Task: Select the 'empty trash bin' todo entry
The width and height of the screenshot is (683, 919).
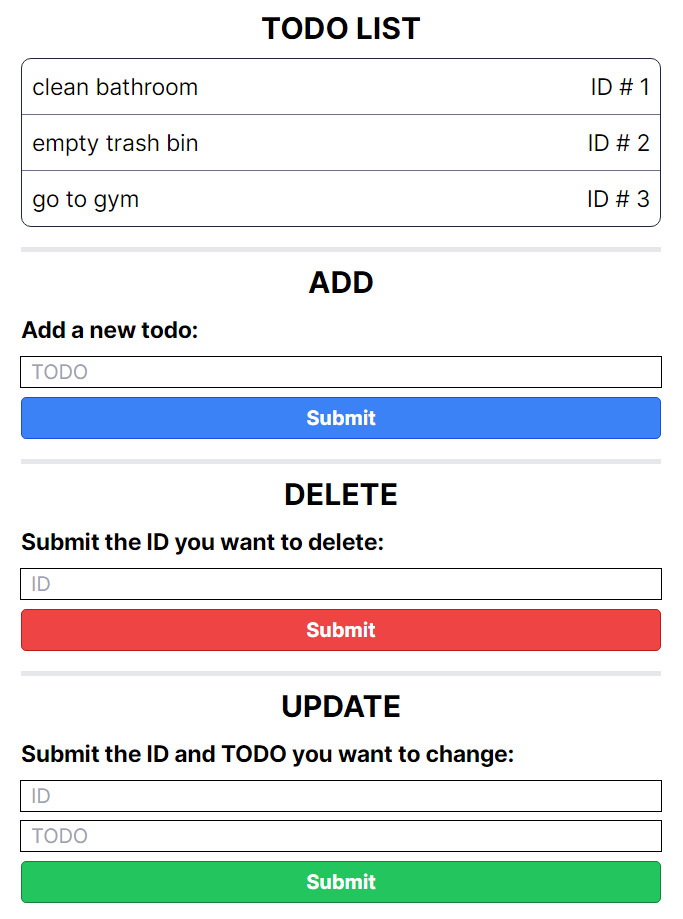Action: click(x=116, y=143)
